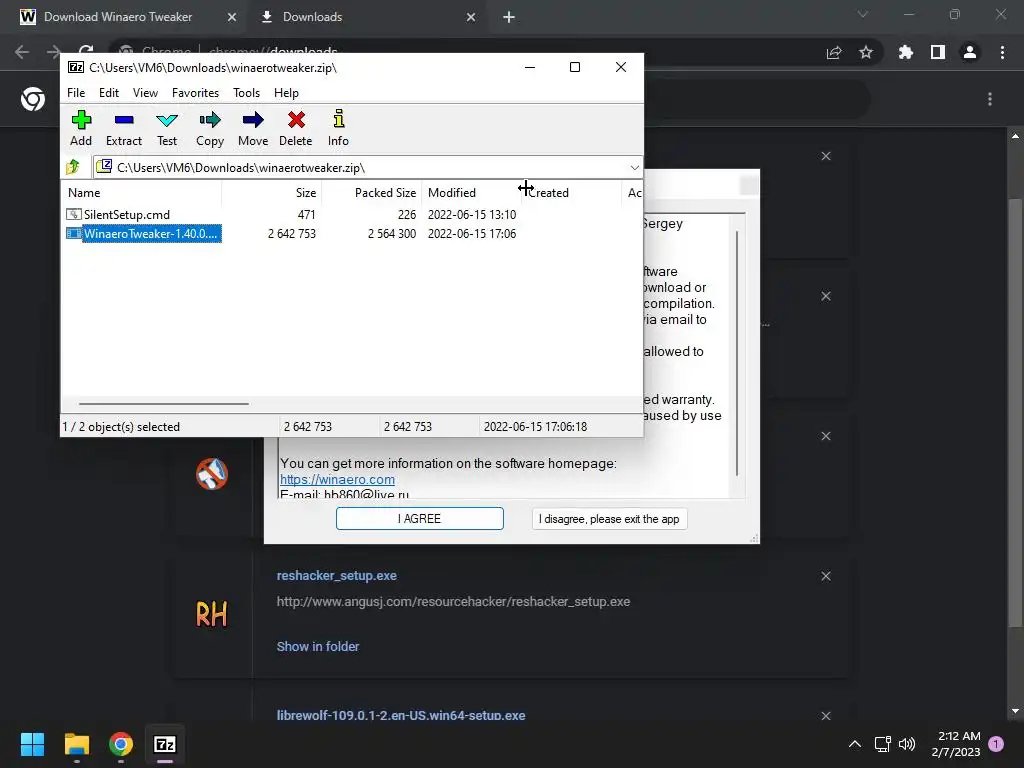
Task: Go up one folder level in 7-Zip
Action: [73, 167]
